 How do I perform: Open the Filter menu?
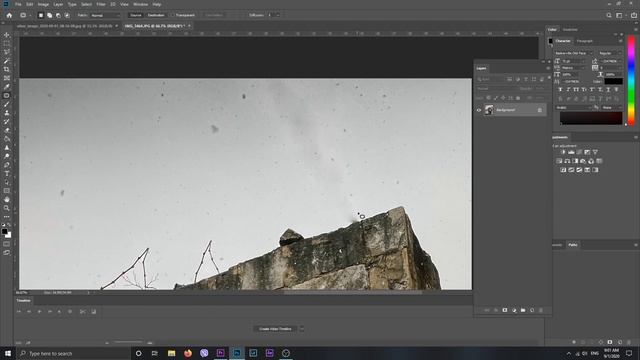[101, 4]
